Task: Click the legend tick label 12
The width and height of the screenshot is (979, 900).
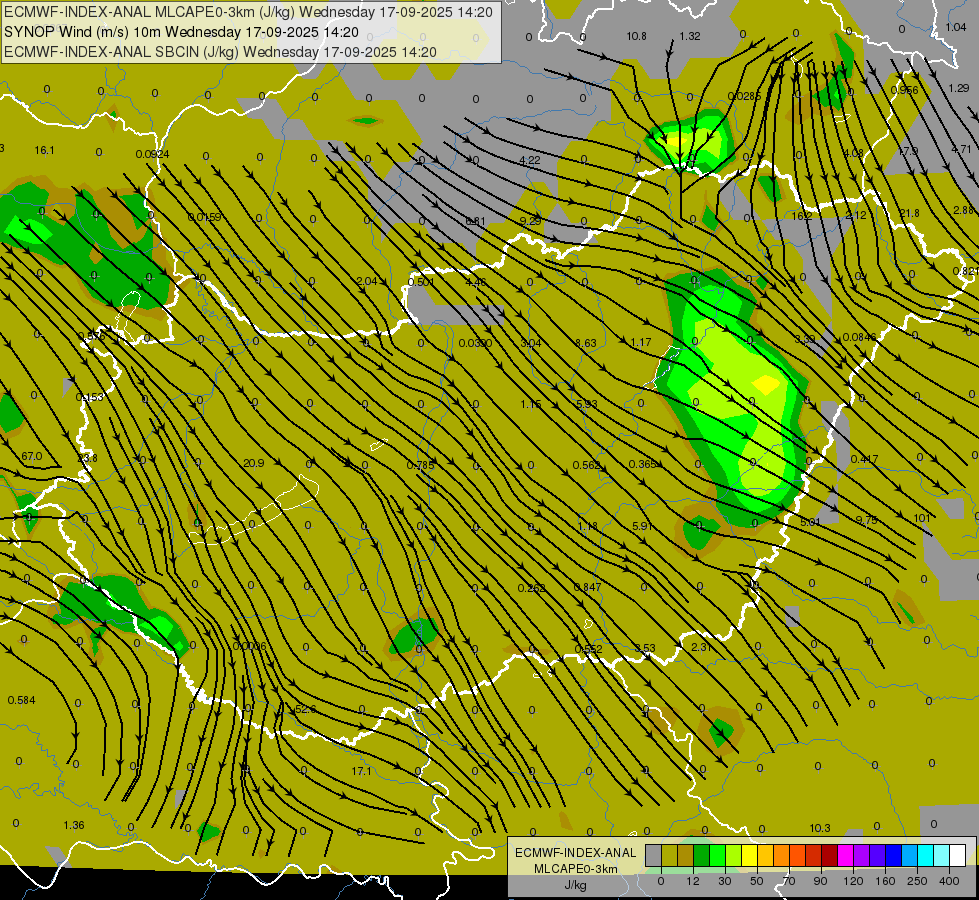Action: tap(693, 881)
